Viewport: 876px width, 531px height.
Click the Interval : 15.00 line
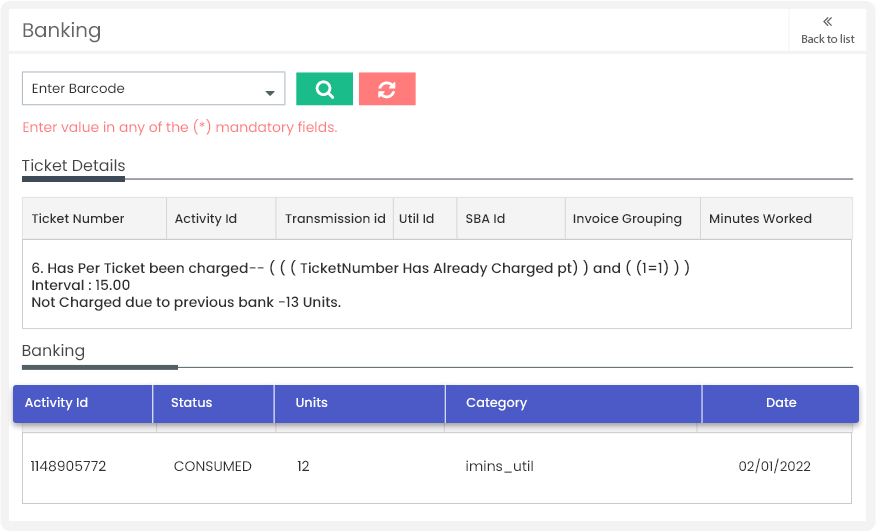(80, 285)
